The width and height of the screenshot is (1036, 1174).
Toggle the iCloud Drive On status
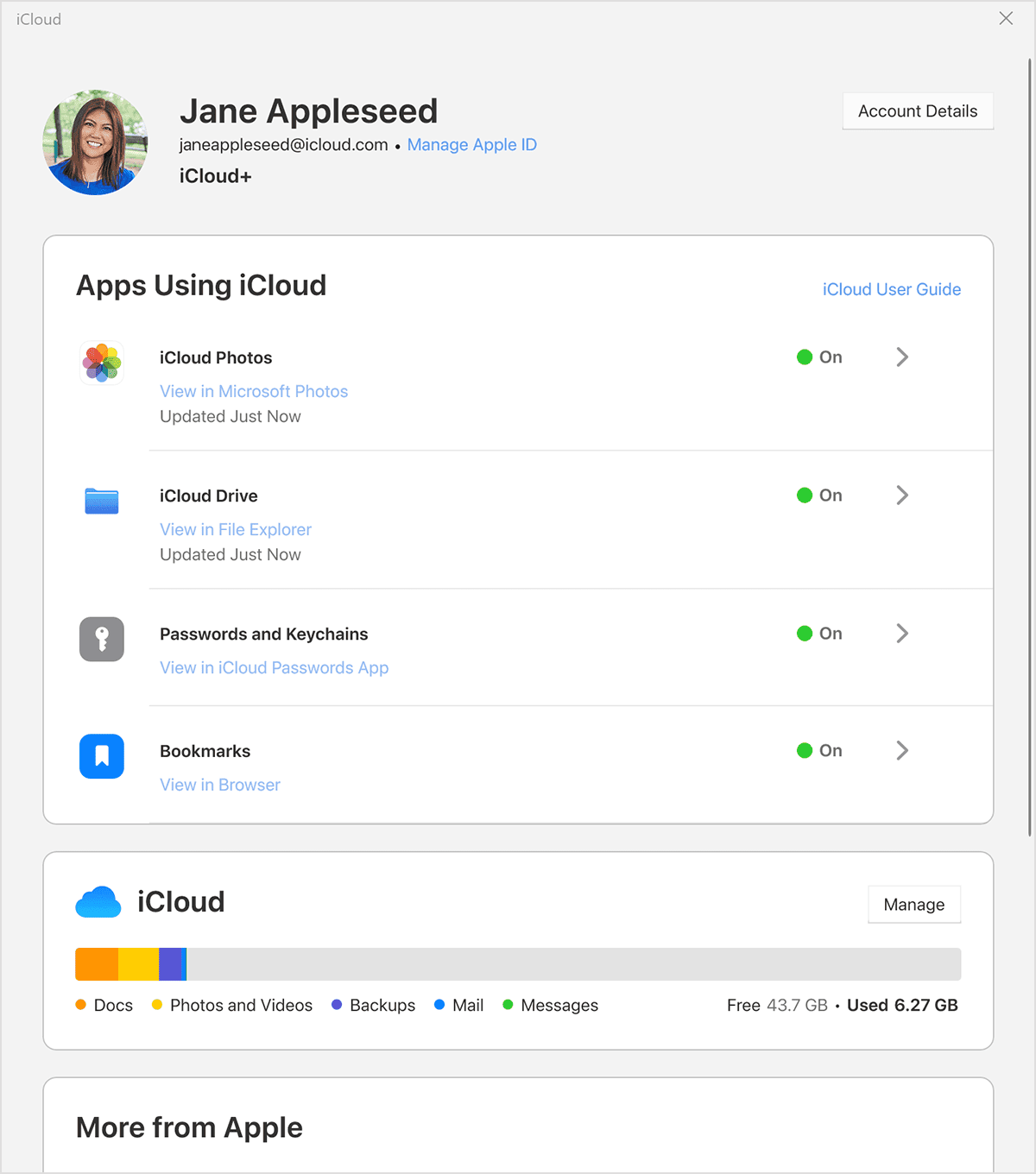pyautogui.click(x=819, y=495)
